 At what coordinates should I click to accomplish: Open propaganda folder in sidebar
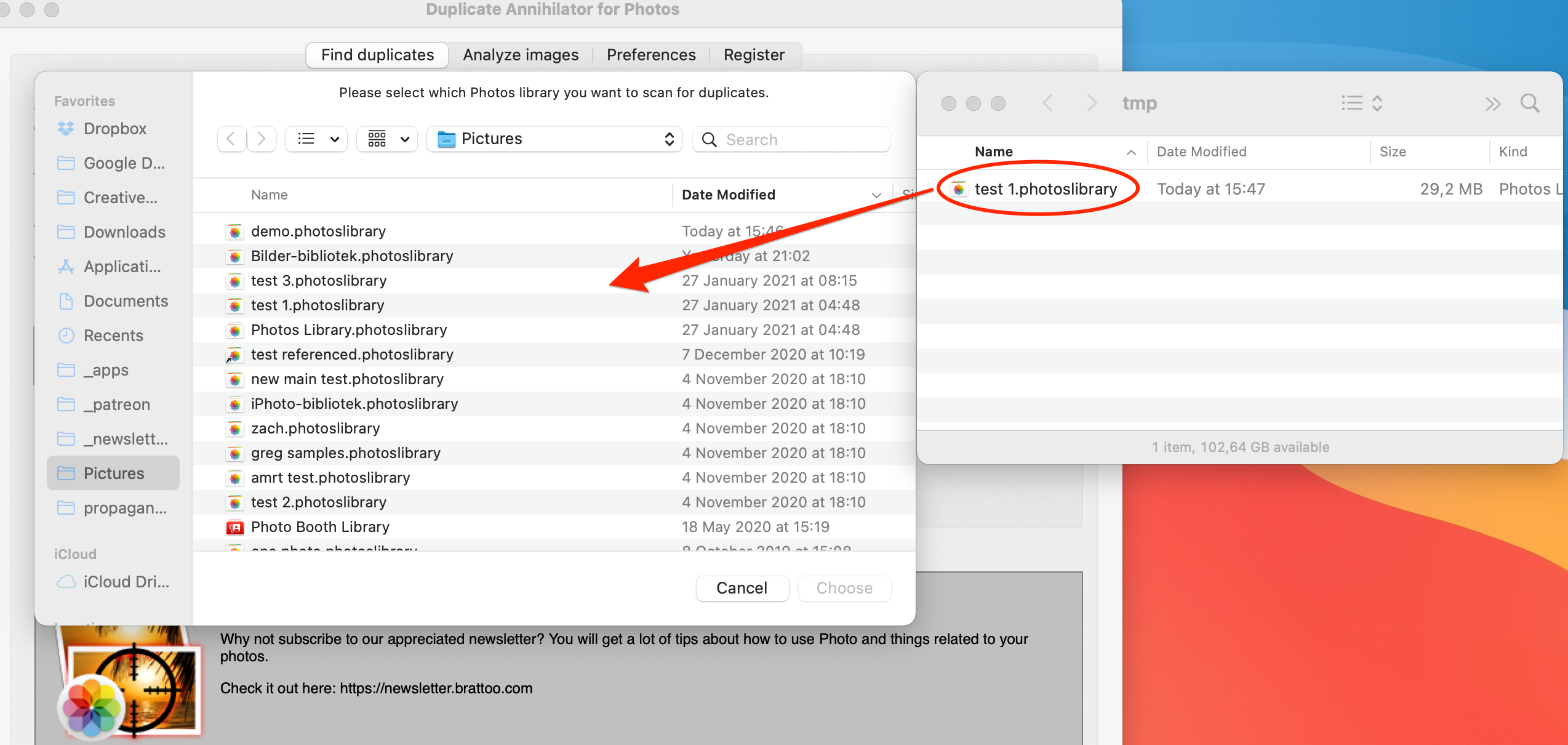tap(113, 508)
